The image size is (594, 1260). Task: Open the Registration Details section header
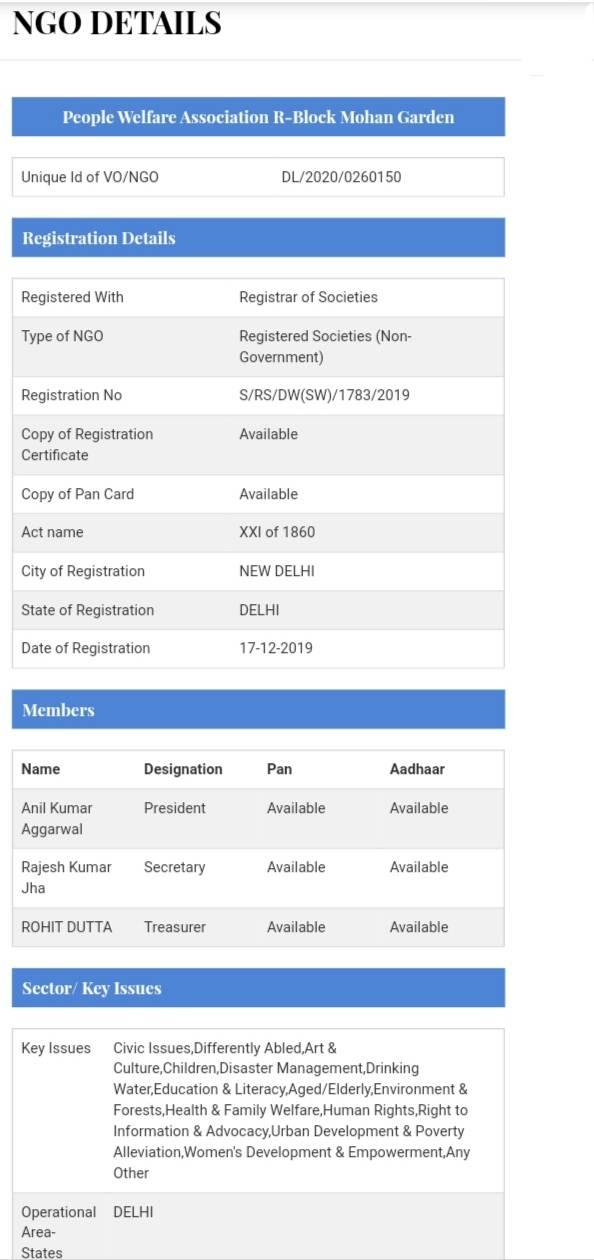point(258,238)
